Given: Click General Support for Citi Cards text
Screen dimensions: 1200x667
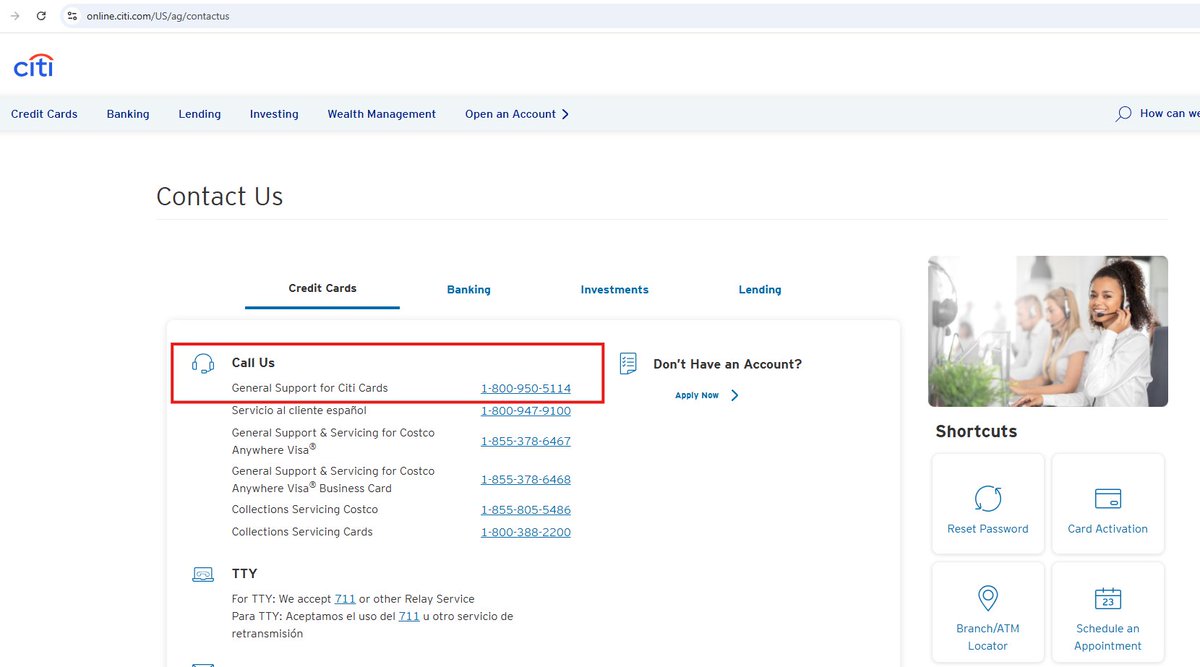Looking at the screenshot, I should (x=310, y=388).
